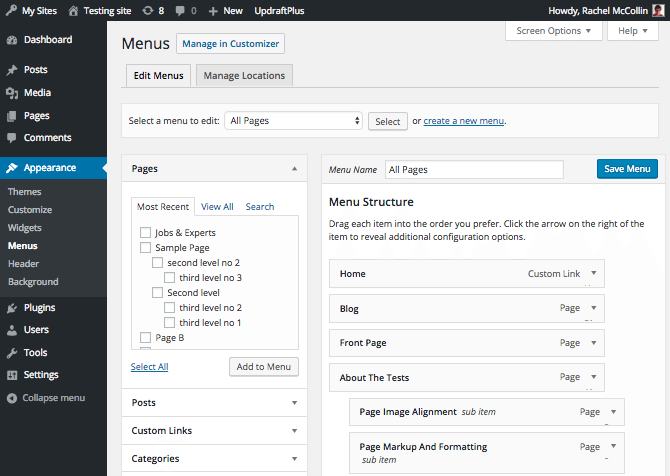The image size is (670, 476).
Task: Open the Header submenu item
Action: (24, 264)
